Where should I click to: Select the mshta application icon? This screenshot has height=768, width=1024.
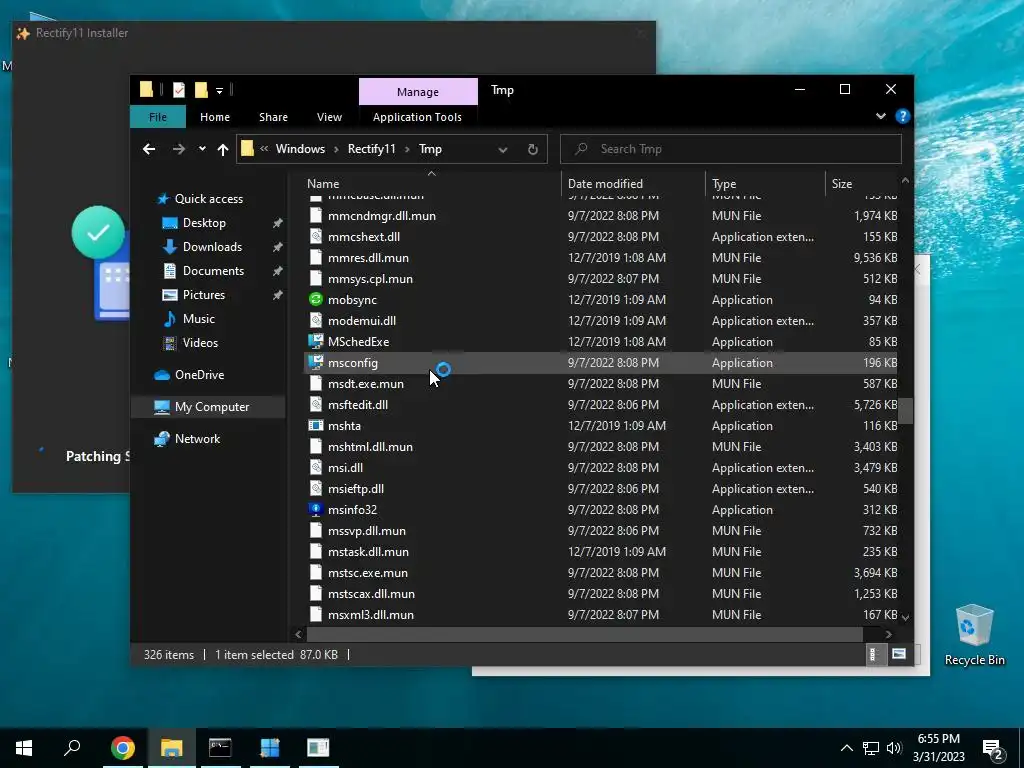(316, 426)
